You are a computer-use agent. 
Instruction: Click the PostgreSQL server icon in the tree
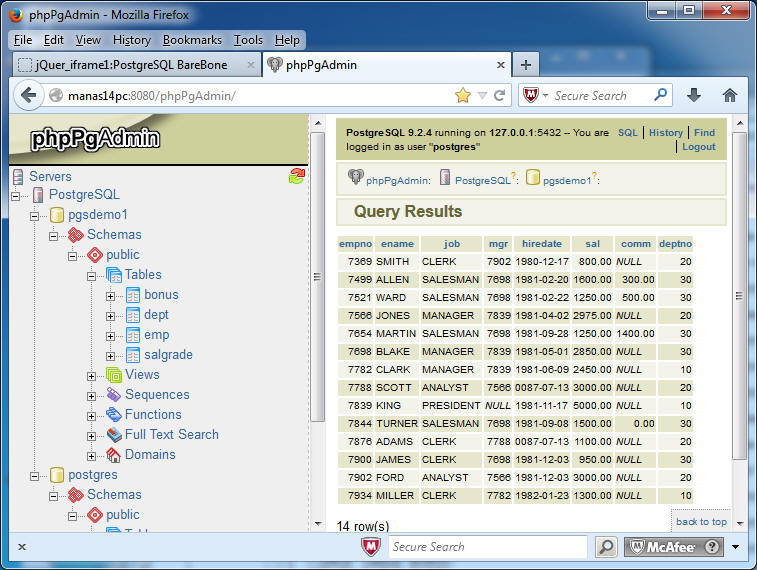pos(38,195)
